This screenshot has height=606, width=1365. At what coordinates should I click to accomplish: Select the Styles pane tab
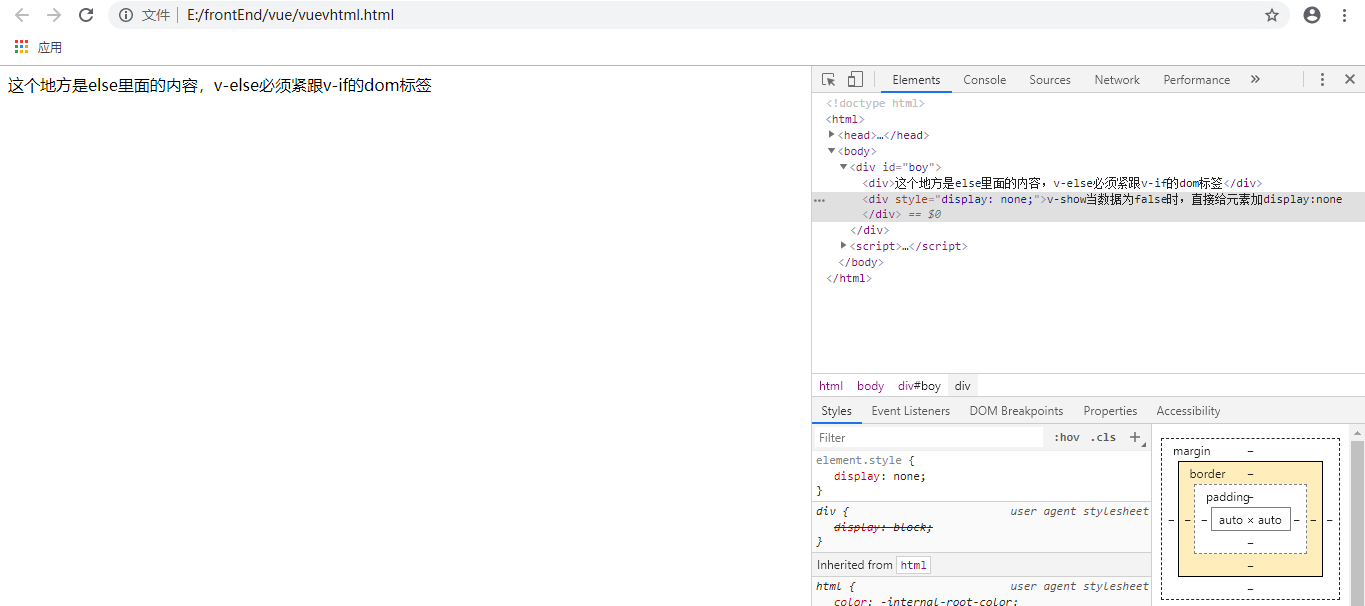(x=837, y=411)
